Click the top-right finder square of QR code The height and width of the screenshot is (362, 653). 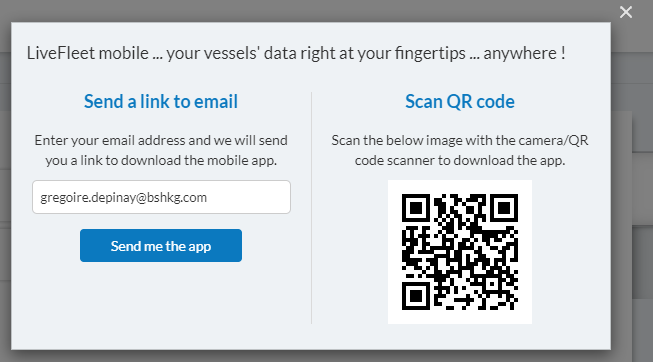[x=504, y=208]
